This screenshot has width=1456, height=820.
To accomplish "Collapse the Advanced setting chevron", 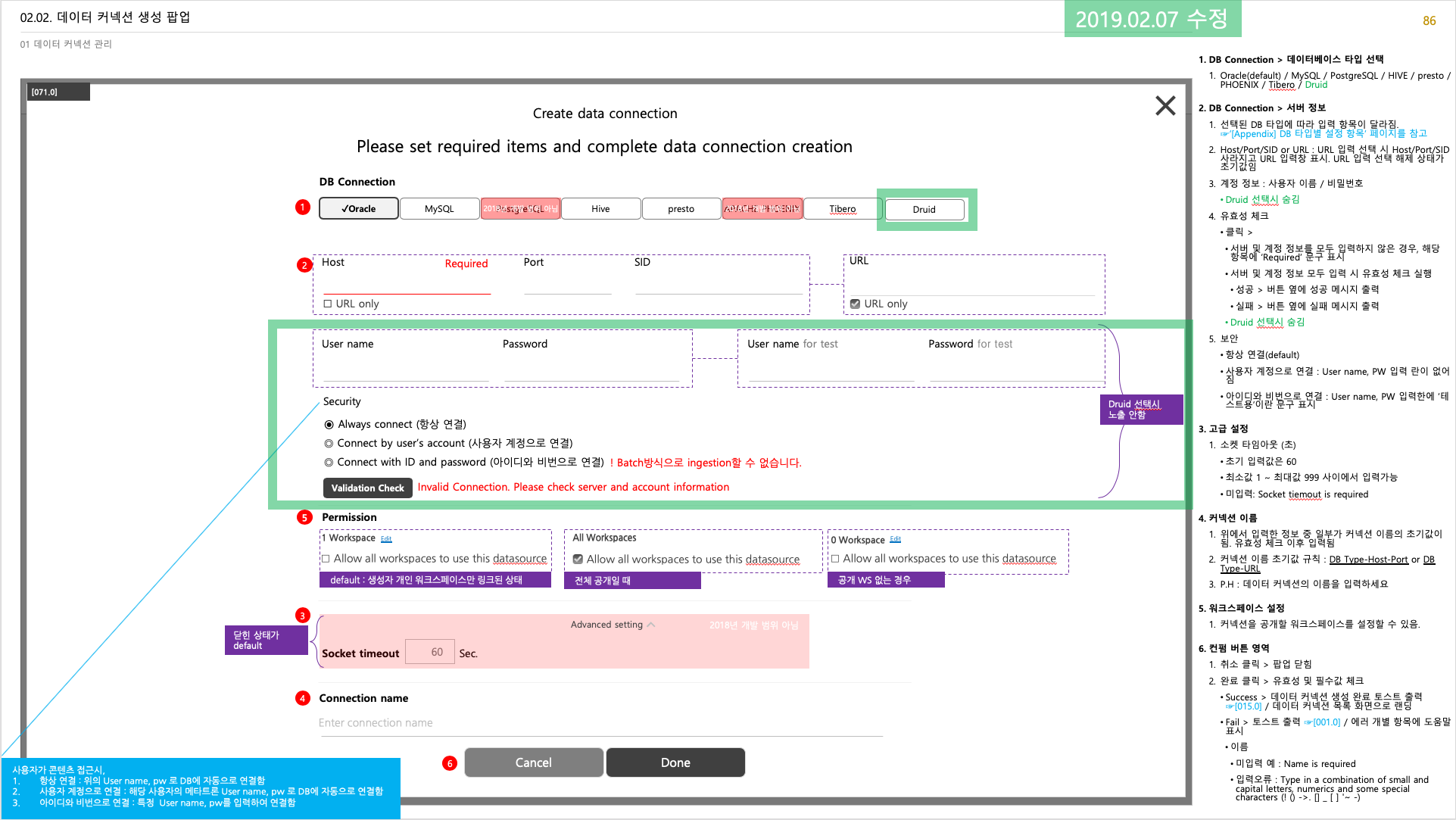I will 651,625.
